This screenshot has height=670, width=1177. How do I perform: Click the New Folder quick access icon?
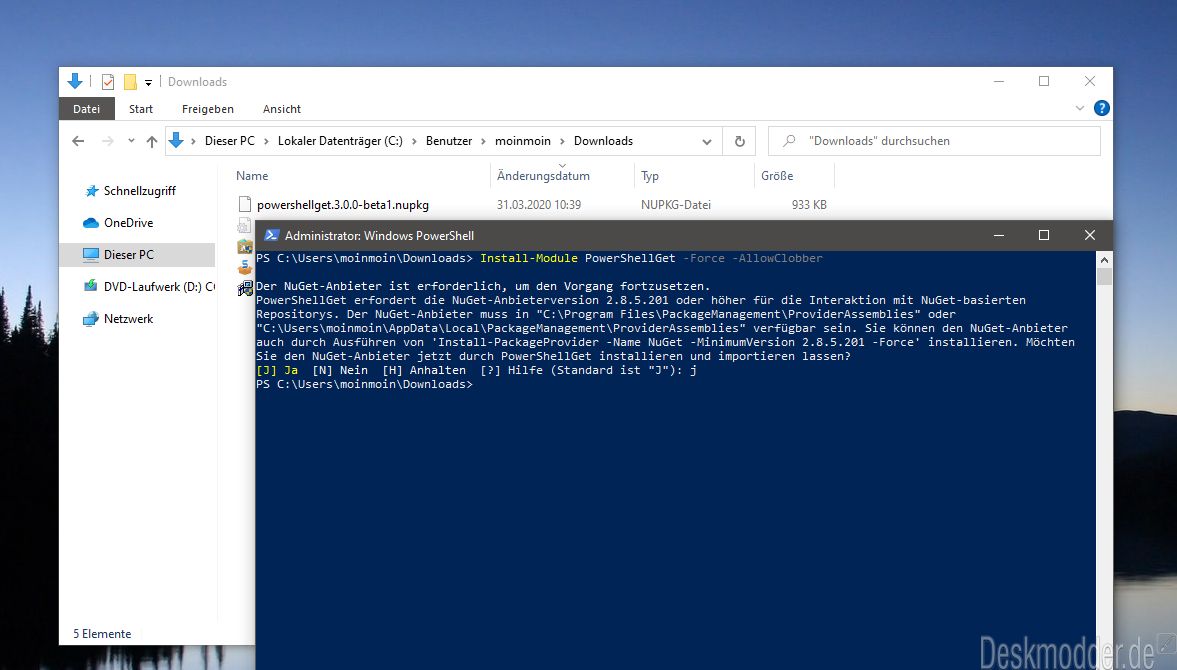[130, 82]
